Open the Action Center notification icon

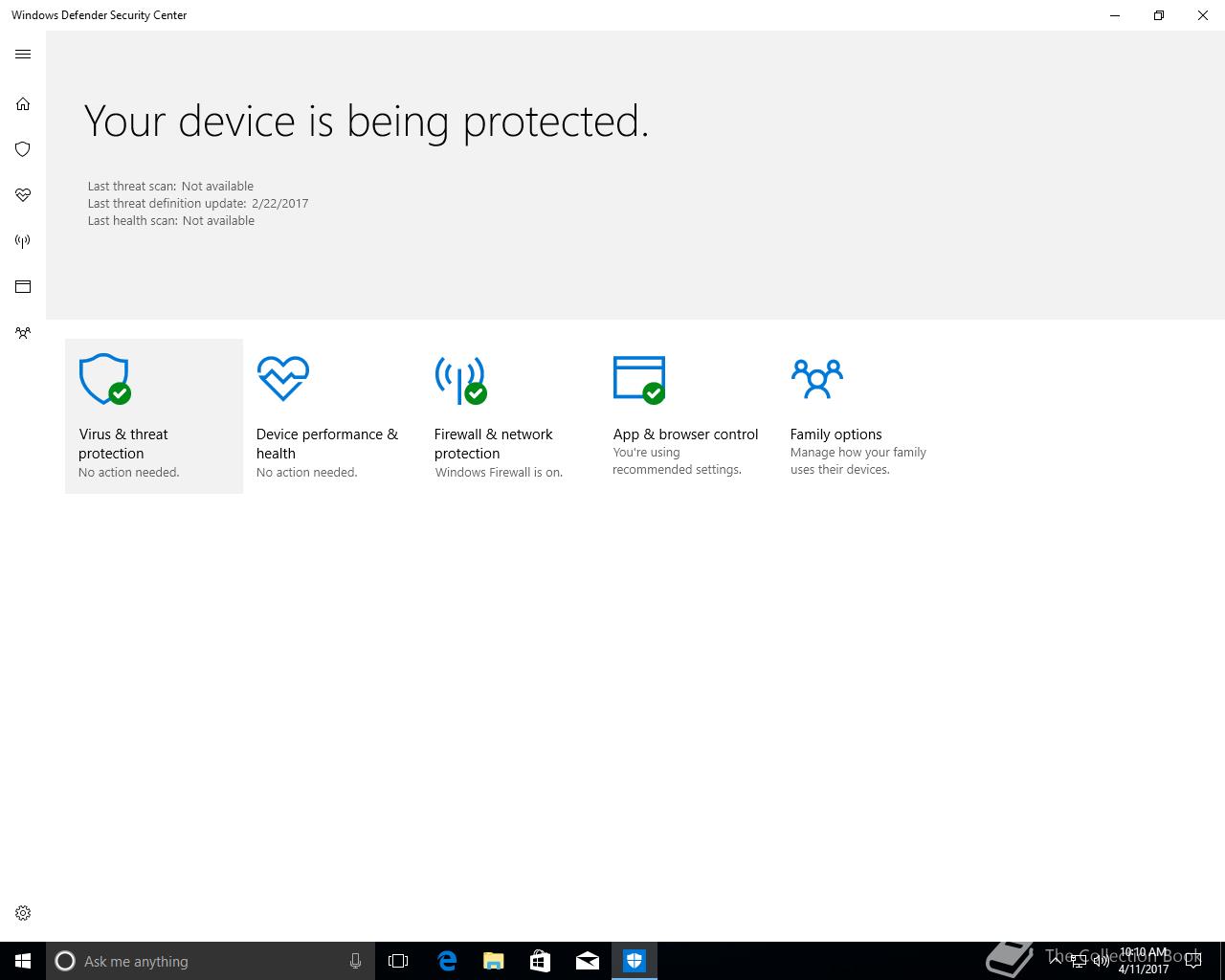tap(1193, 961)
